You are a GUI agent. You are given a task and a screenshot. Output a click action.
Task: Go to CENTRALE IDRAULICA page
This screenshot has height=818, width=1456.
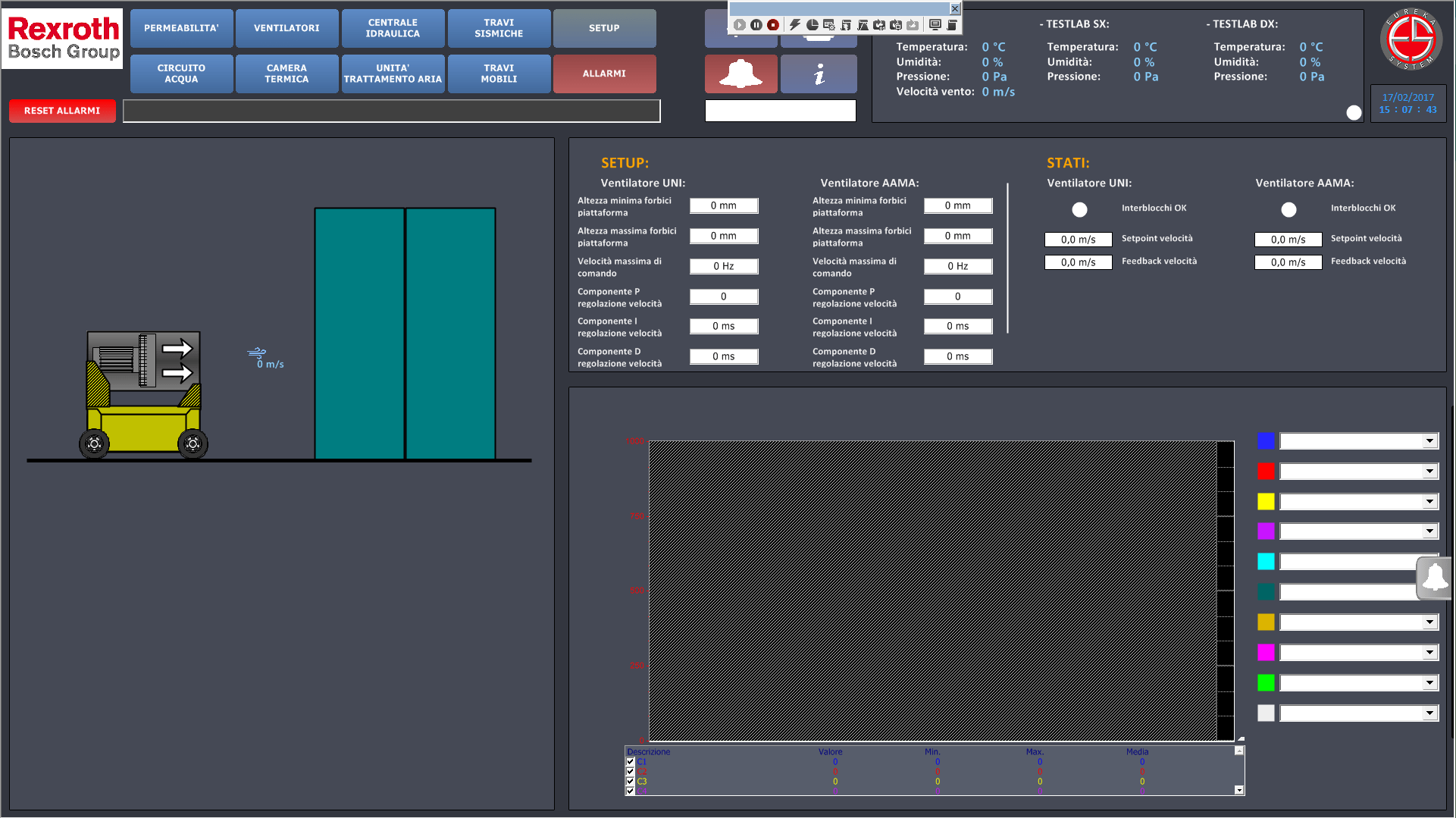[393, 28]
